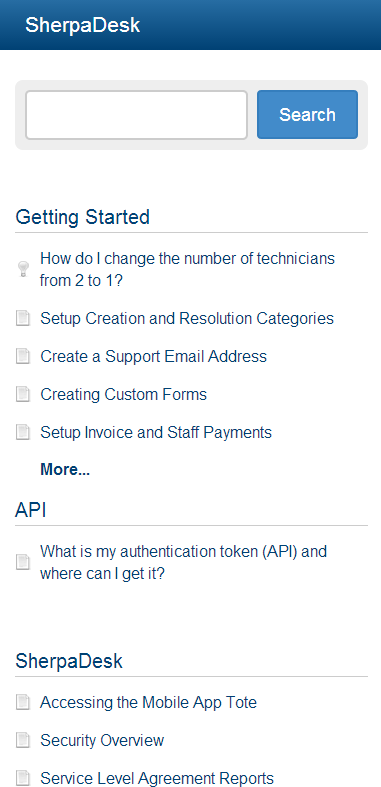Image resolution: width=381 pixels, height=787 pixels.
Task: Open the API category heading
Action: tap(31, 510)
